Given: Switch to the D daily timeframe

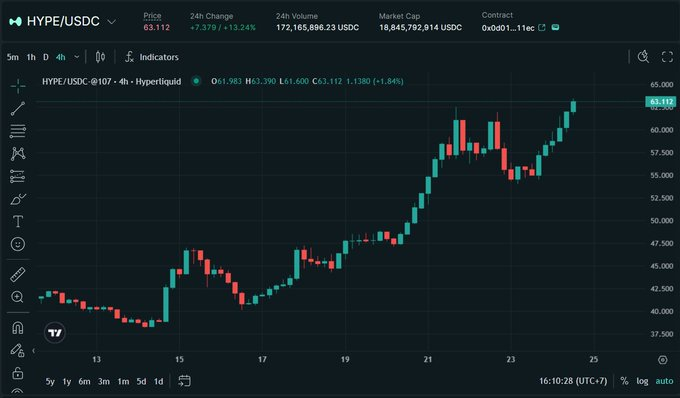Looking at the screenshot, I should [46, 57].
